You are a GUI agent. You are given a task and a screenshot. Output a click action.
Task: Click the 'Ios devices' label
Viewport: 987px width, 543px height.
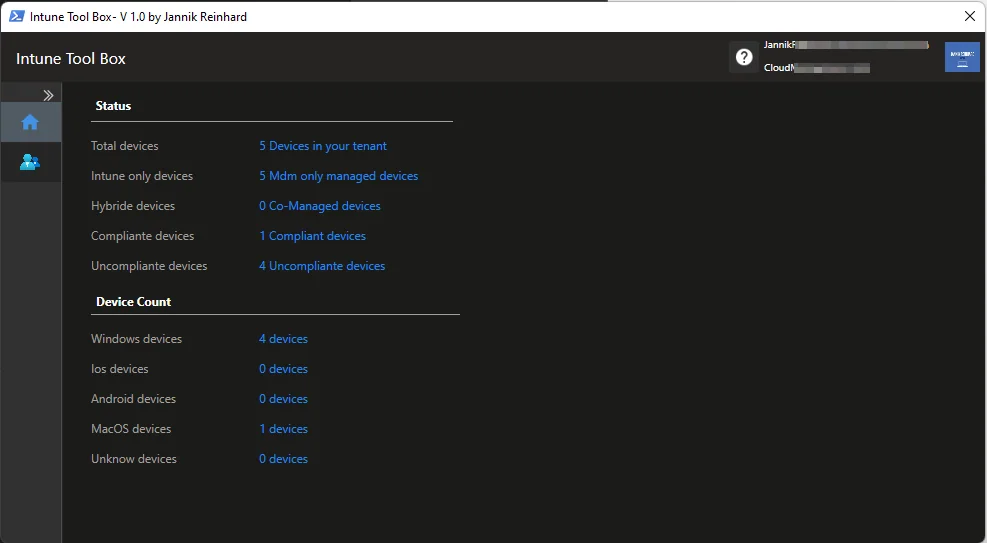[x=120, y=369]
